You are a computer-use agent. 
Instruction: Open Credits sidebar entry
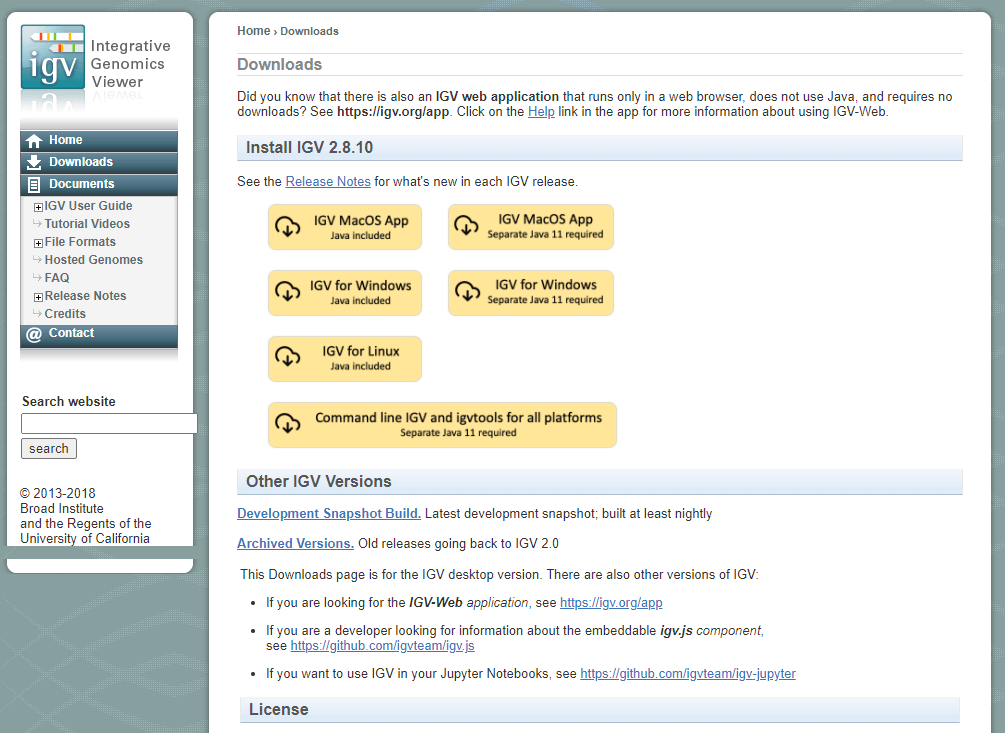[65, 313]
